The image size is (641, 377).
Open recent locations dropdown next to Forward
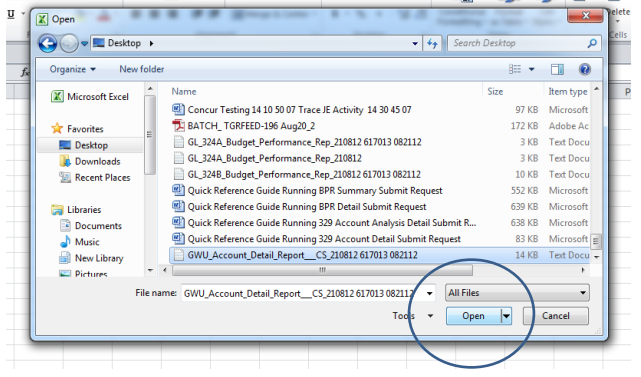[84, 43]
